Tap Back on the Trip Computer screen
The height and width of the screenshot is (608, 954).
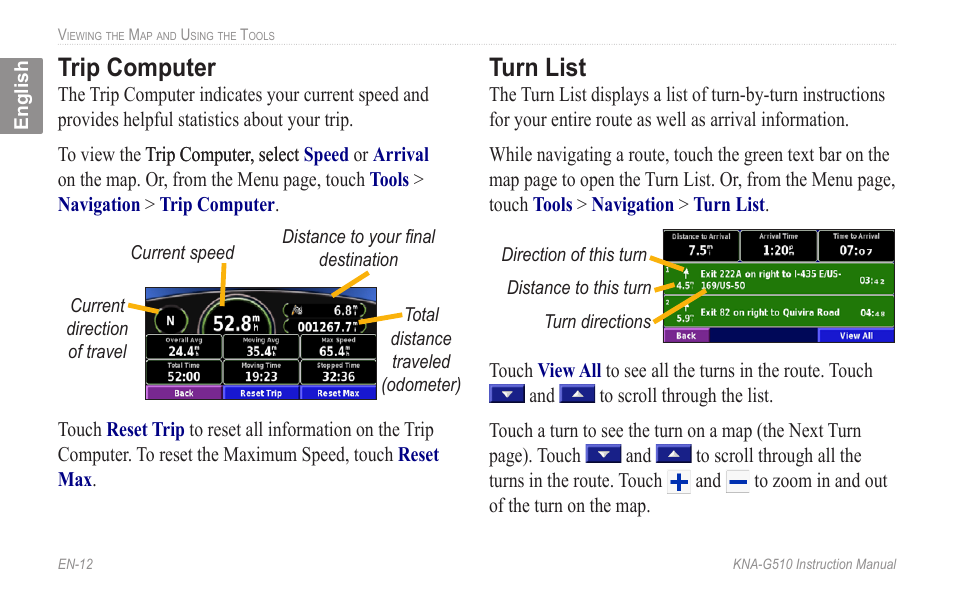pos(184,393)
